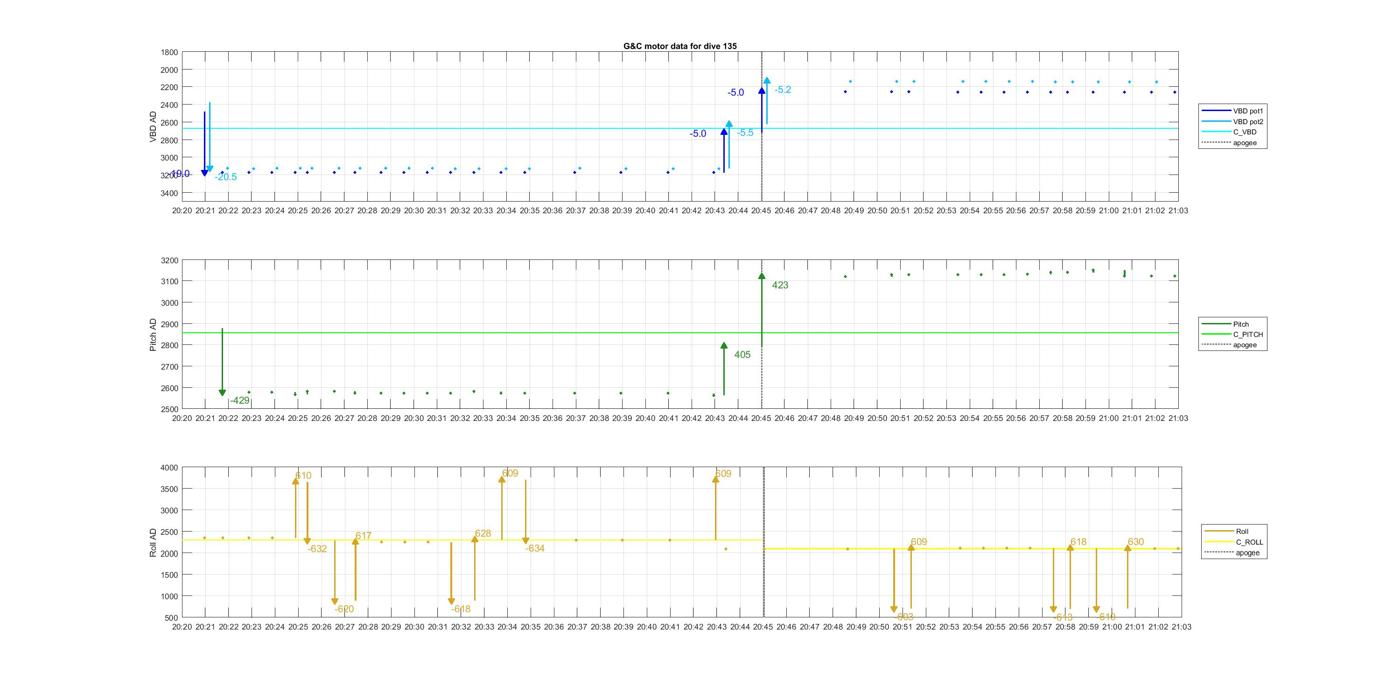Click the plot title 'G&C motor data for dive 135'

[x=680, y=46]
